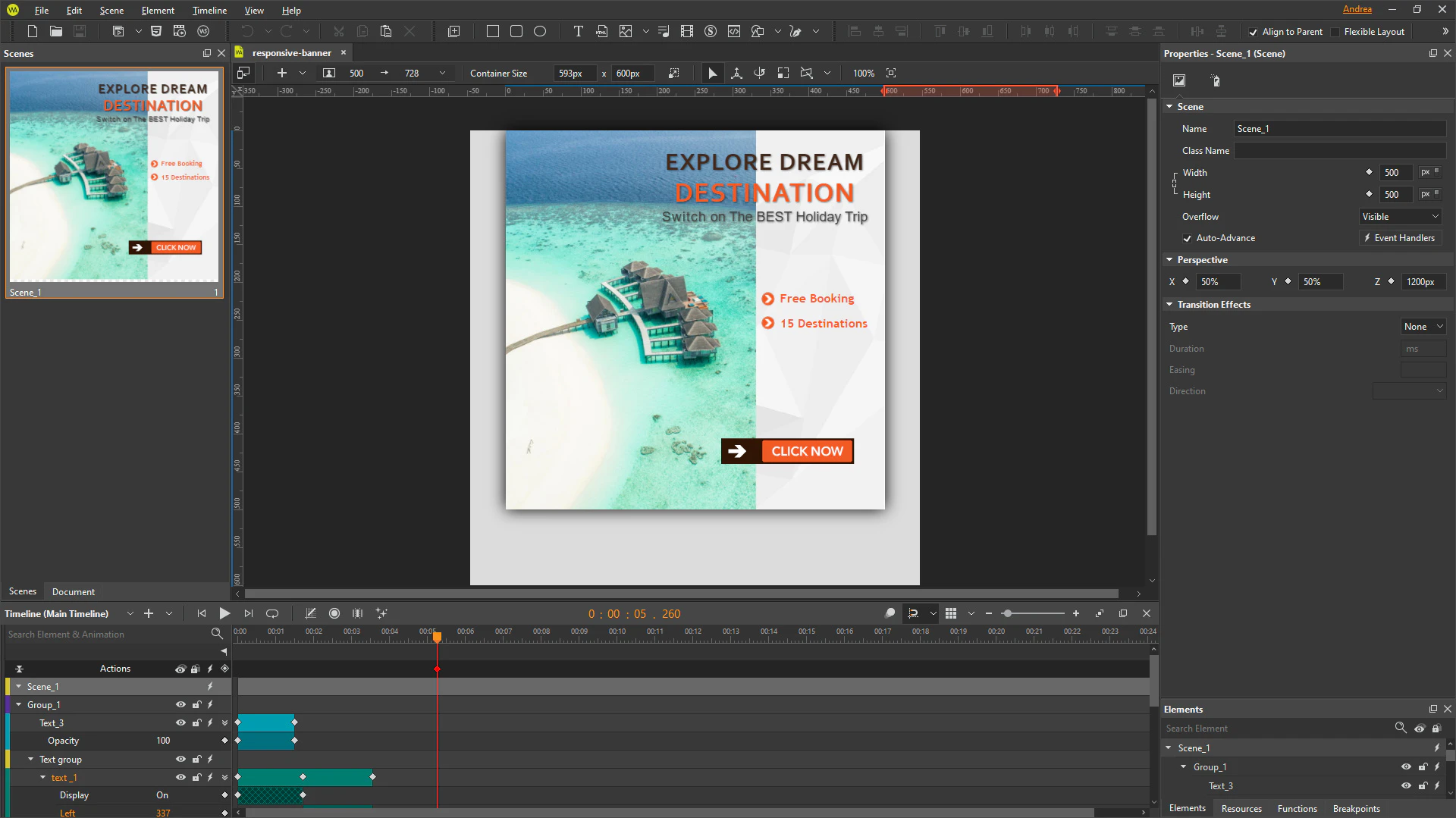Insert a video element
The width and height of the screenshot is (1456, 818).
[x=687, y=31]
